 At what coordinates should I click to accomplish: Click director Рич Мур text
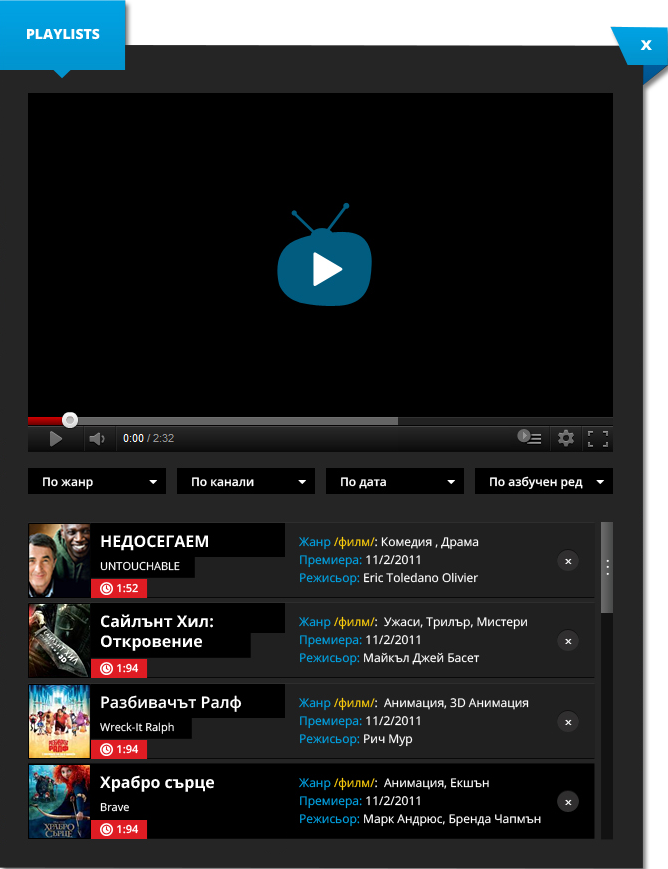(387, 739)
